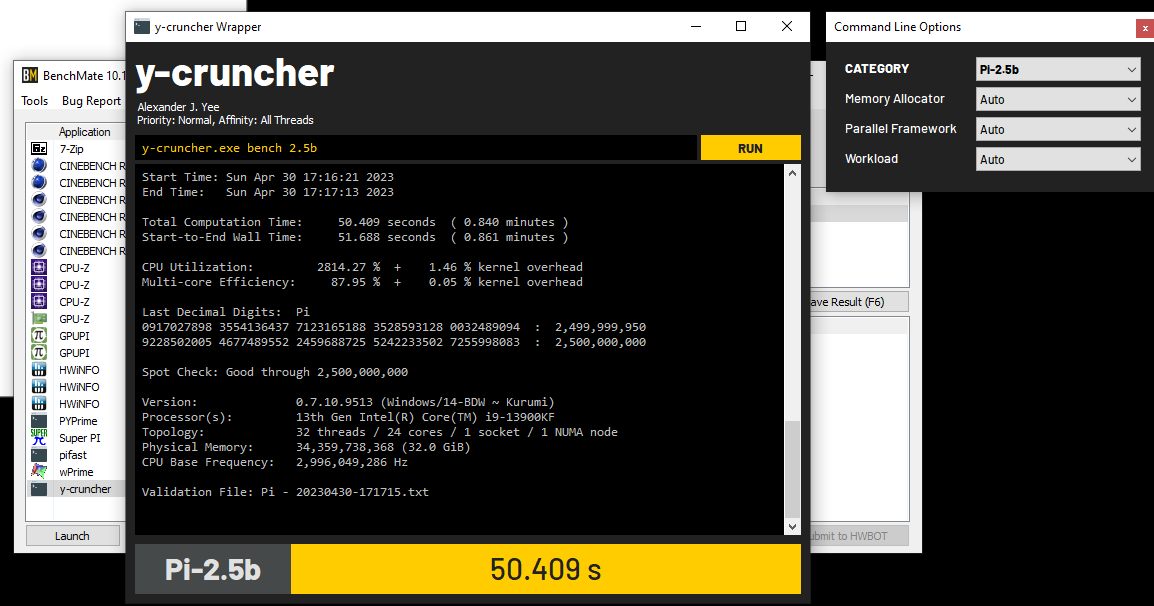Open the Bug Report menu in BenchMate
This screenshot has width=1154, height=606.
click(91, 101)
